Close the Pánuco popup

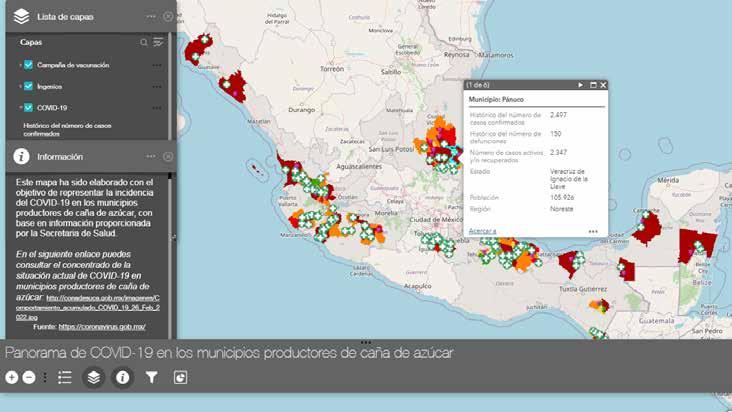click(x=603, y=85)
